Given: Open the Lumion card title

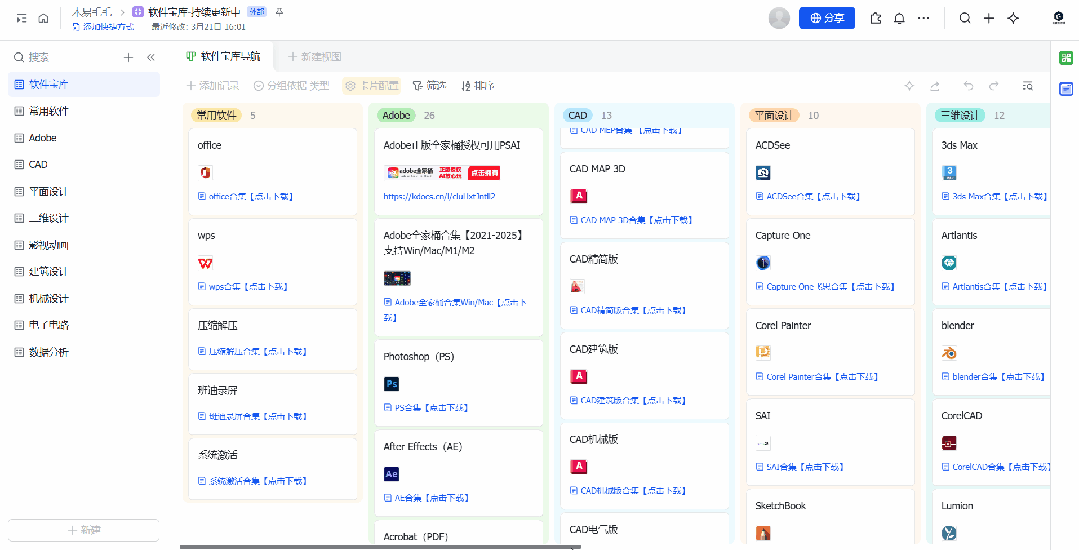Looking at the screenshot, I should 957,505.
